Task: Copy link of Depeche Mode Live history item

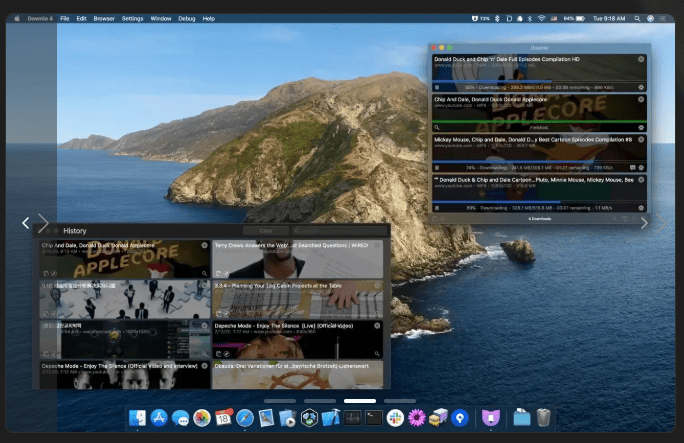Action: [219, 354]
